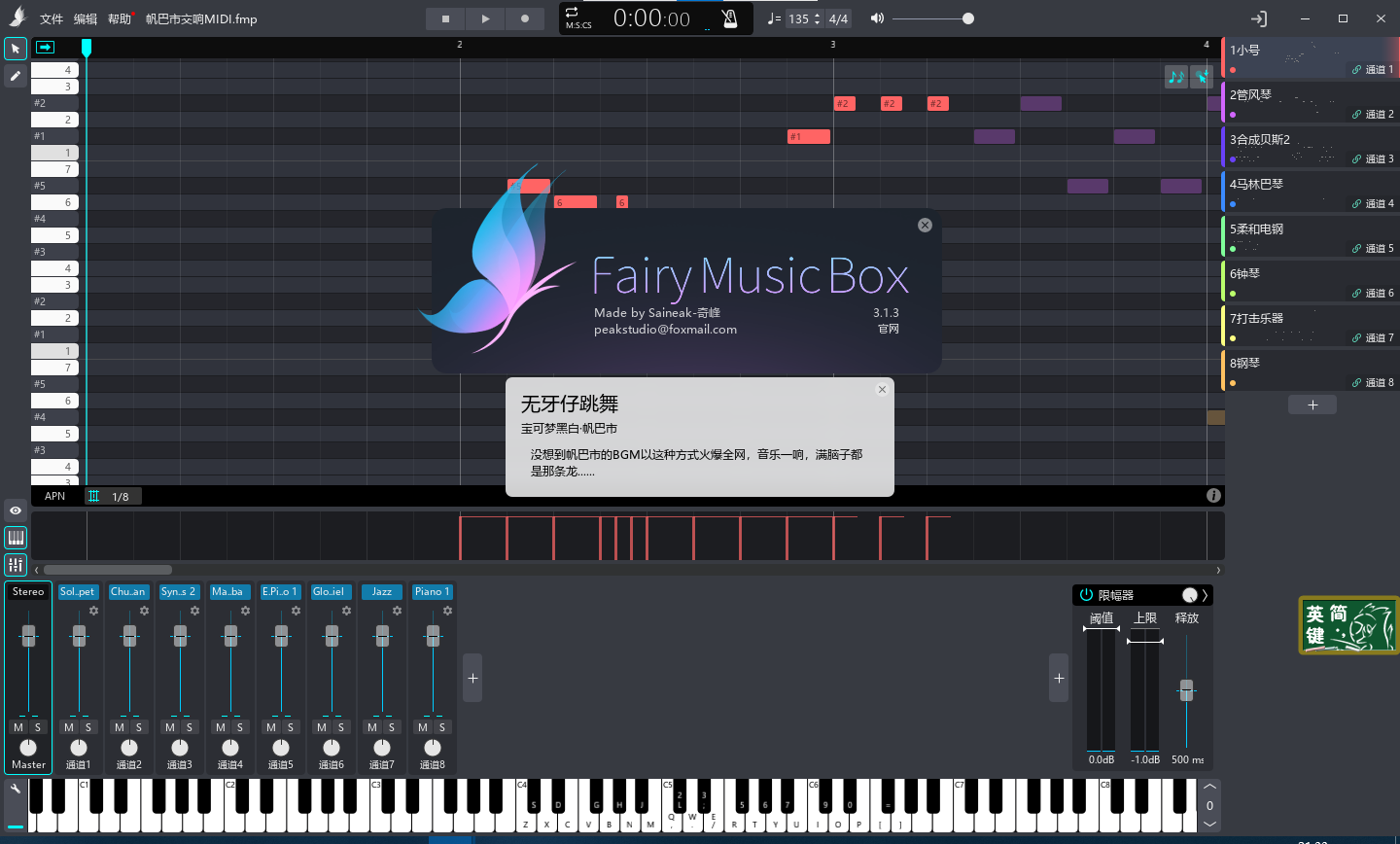Image resolution: width=1400 pixels, height=844 pixels.
Task: Click the APN label in the editor bar
Action: click(x=55, y=496)
